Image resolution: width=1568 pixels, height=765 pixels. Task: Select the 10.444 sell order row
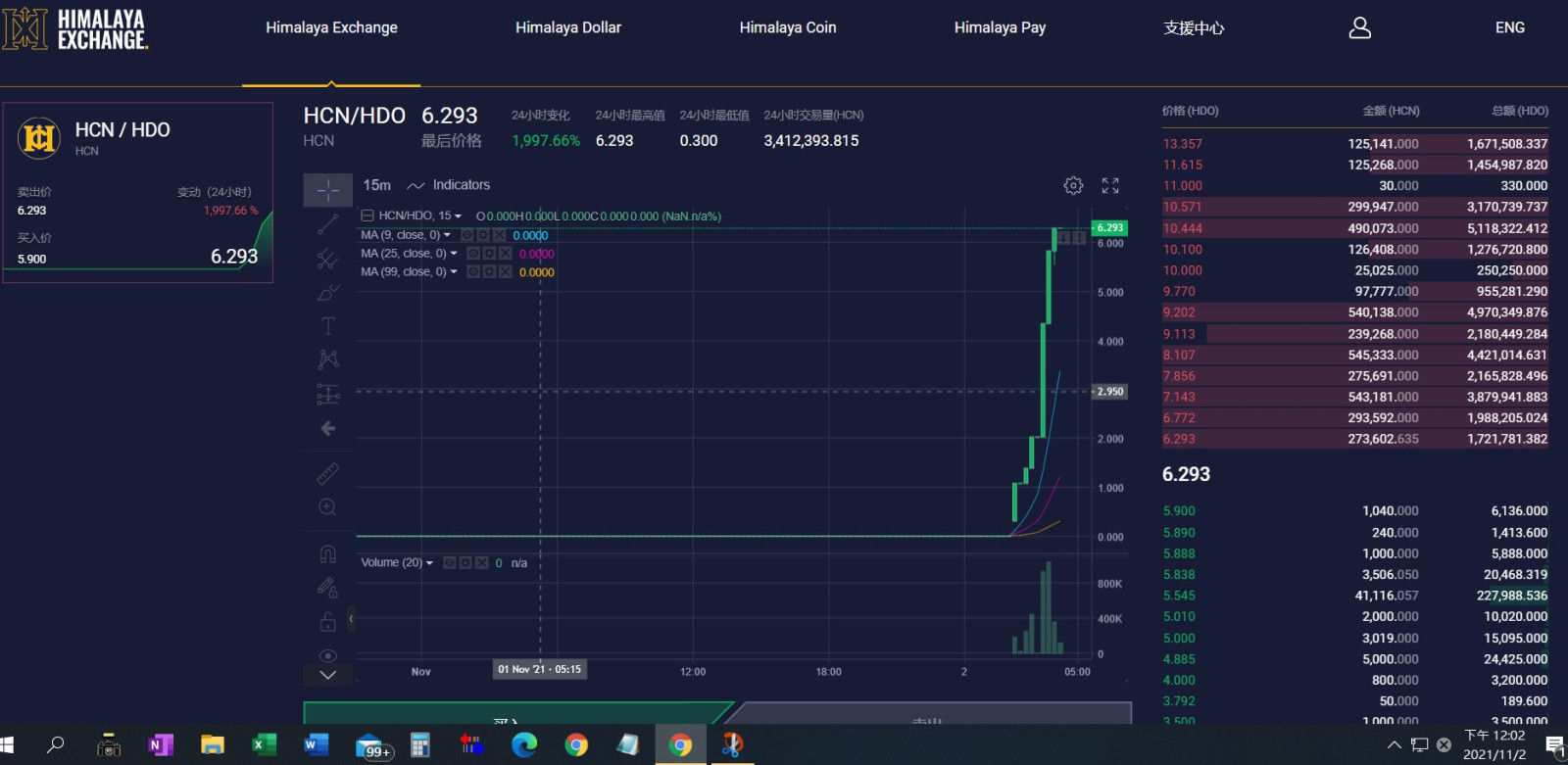tap(1355, 228)
